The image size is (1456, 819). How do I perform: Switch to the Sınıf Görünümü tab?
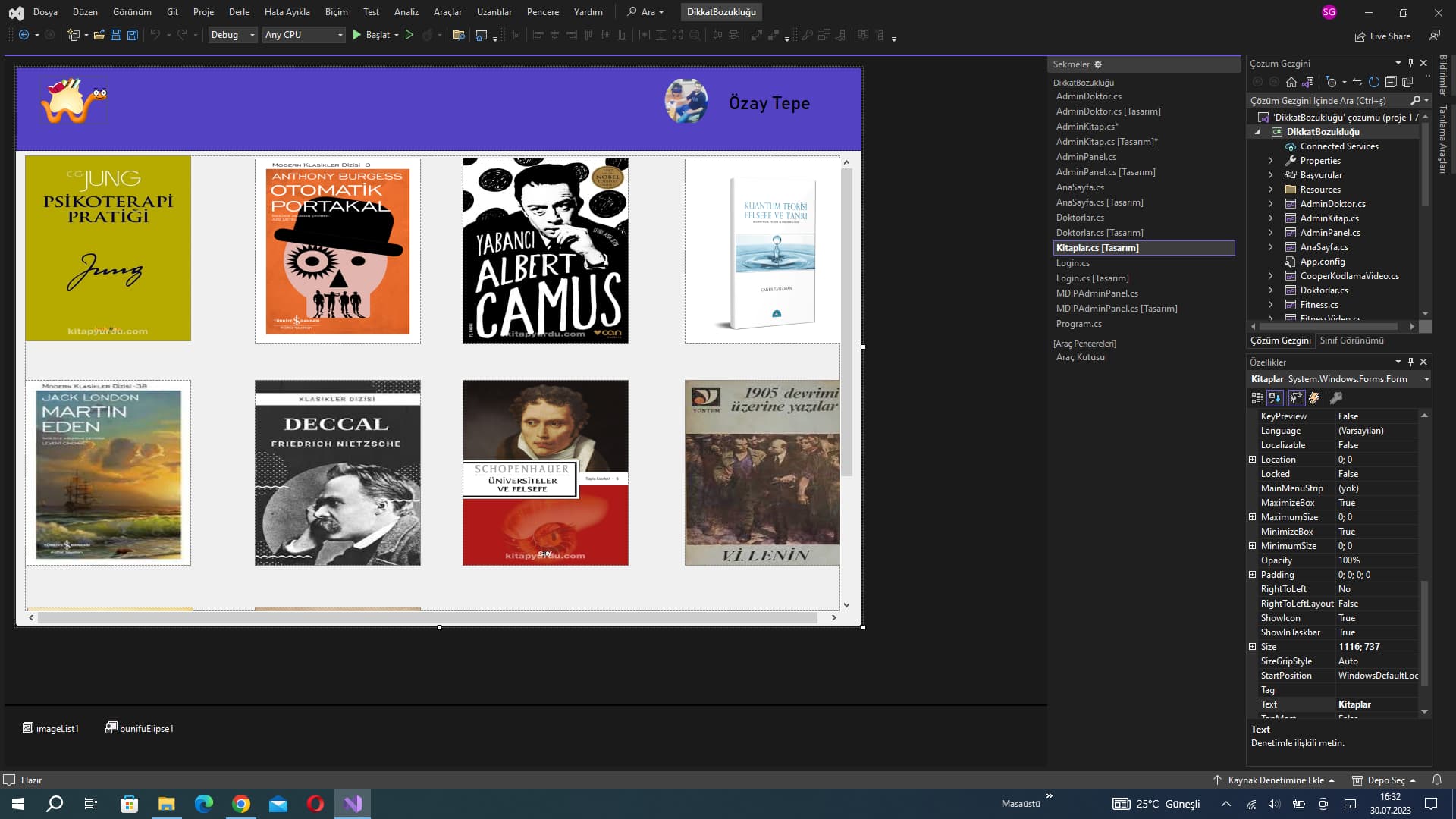coord(1352,340)
